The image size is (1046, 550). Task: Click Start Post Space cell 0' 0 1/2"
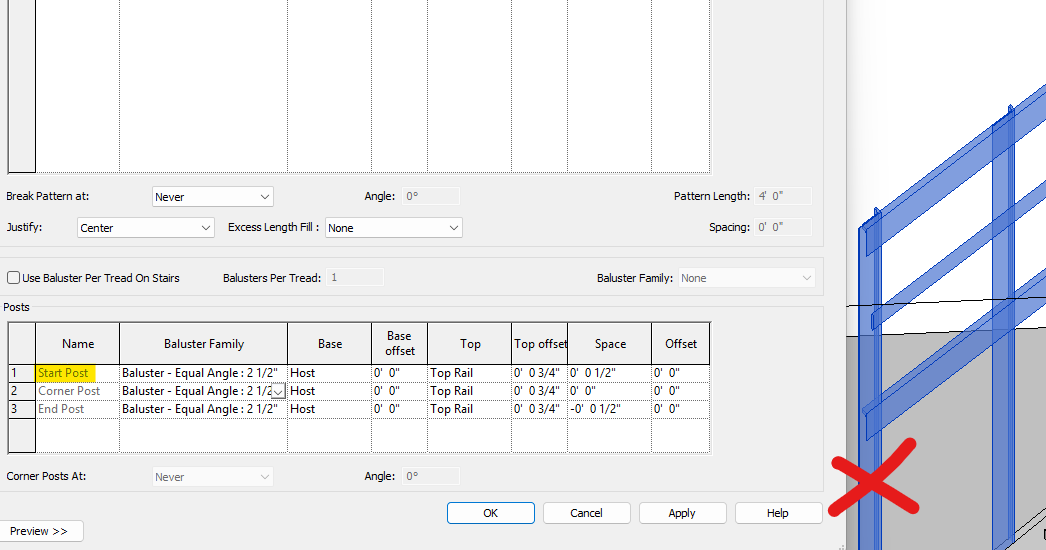pos(610,373)
